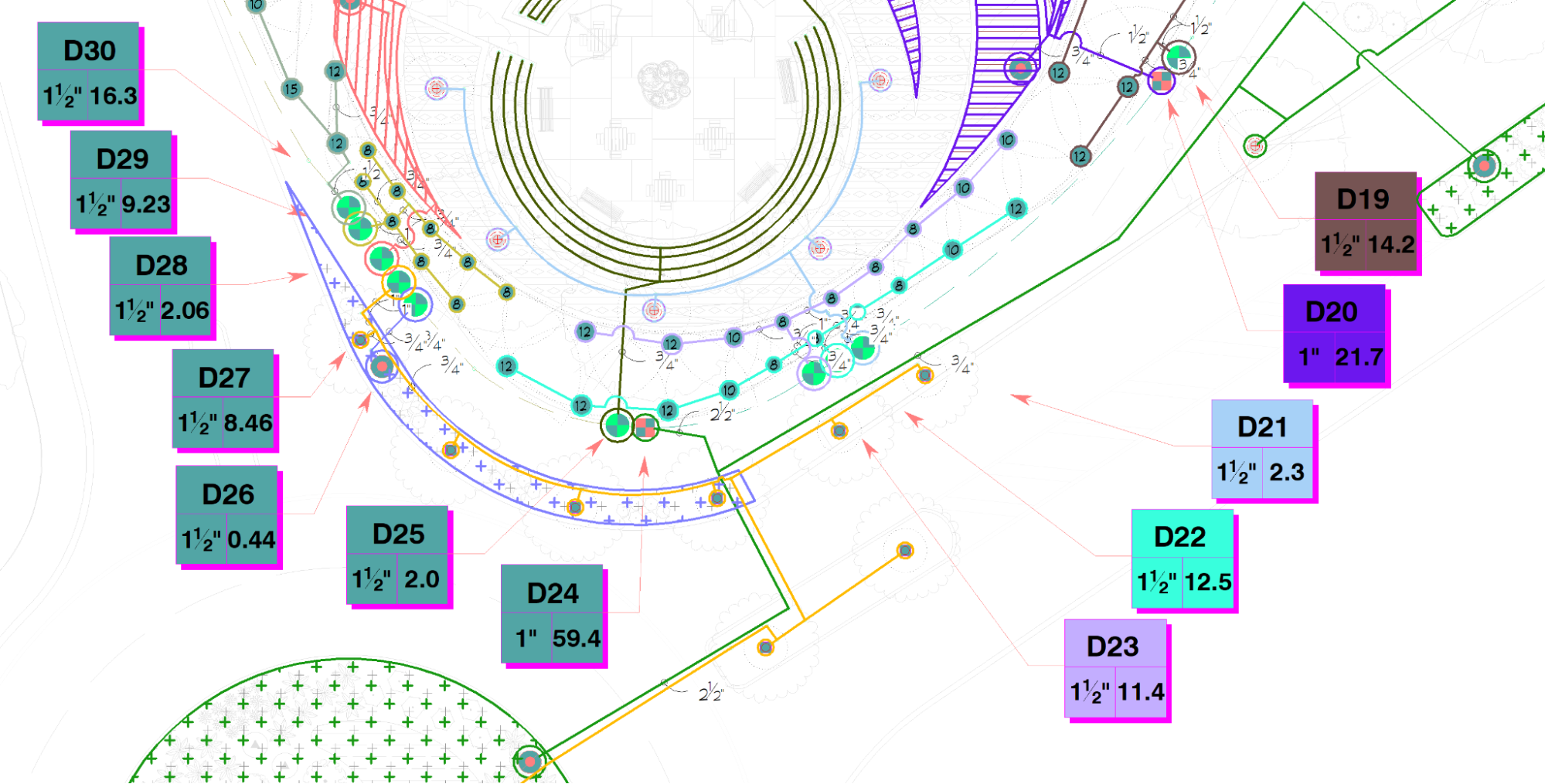Click the 1½" pipe size cell in D25
The height and width of the screenshot is (784, 1545).
point(372,579)
